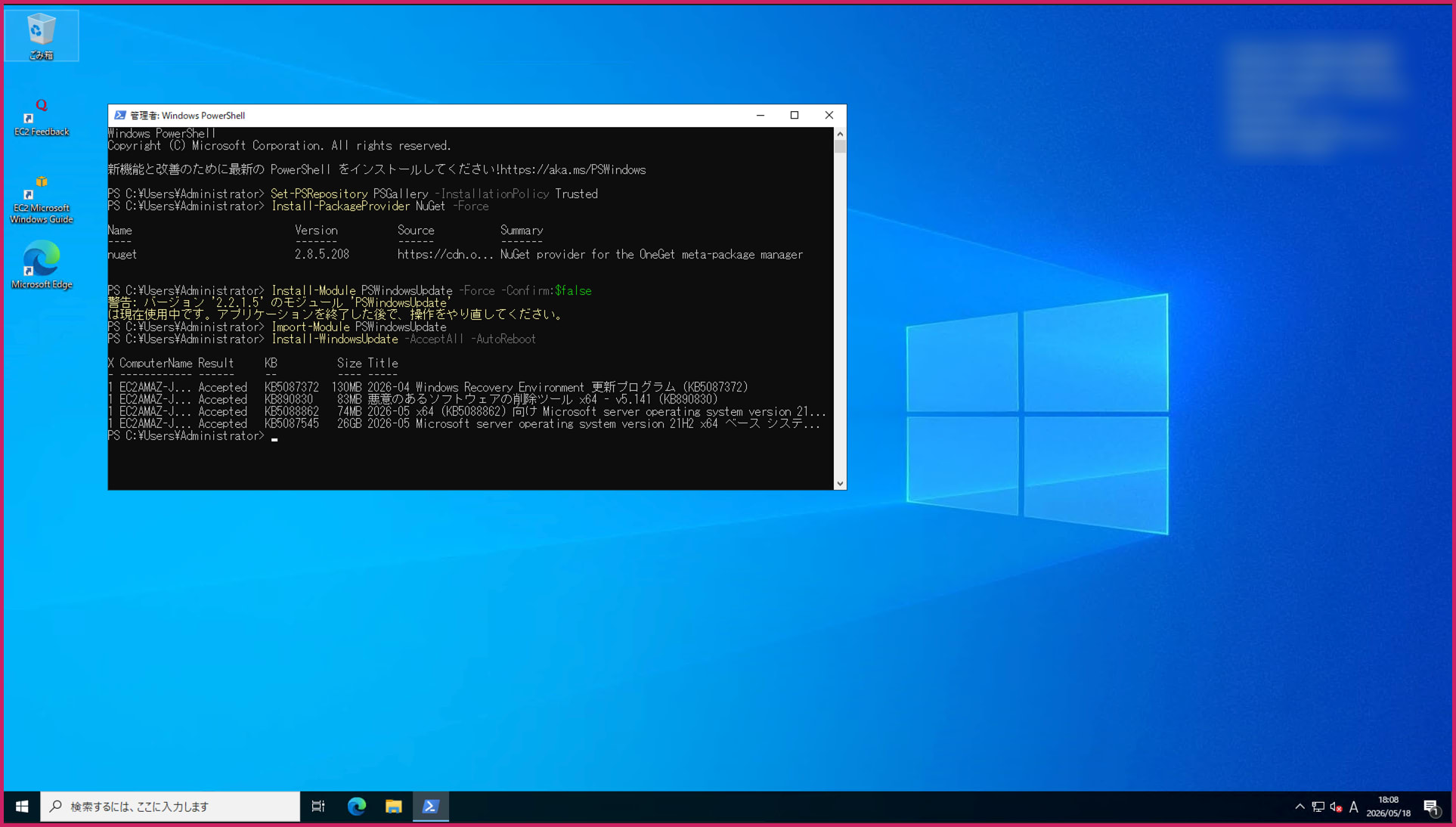Screen dimensions: 1456x827
Task: Click the KB890830 entry text
Action: pyautogui.click(x=289, y=400)
